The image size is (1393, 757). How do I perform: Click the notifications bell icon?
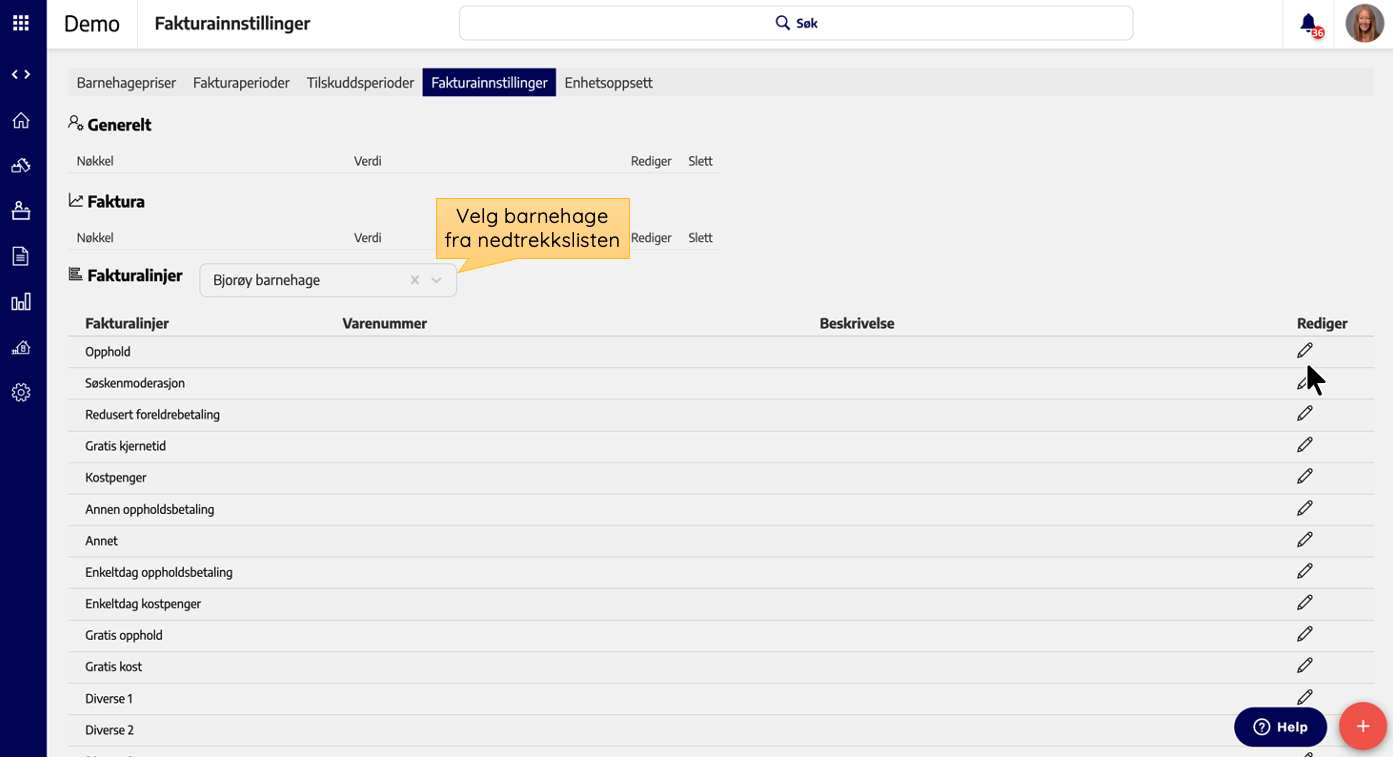pyautogui.click(x=1308, y=23)
